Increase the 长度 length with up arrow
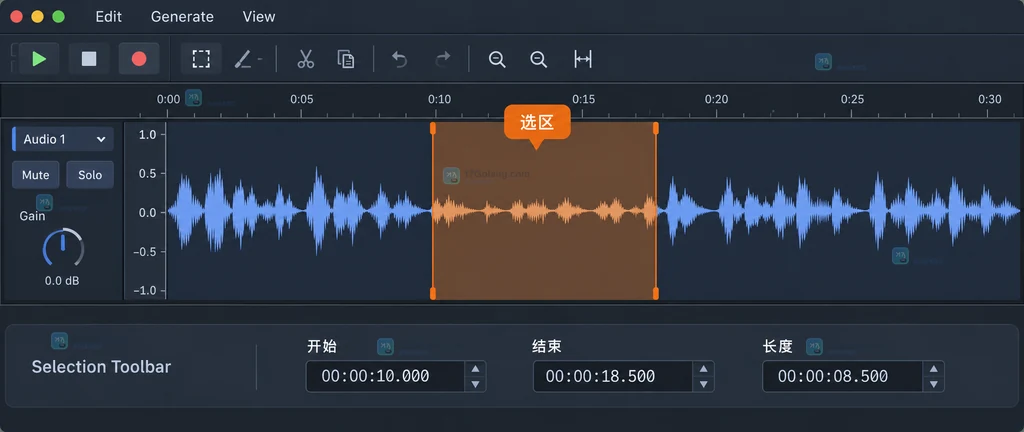This screenshot has width=1024, height=432. [933, 369]
